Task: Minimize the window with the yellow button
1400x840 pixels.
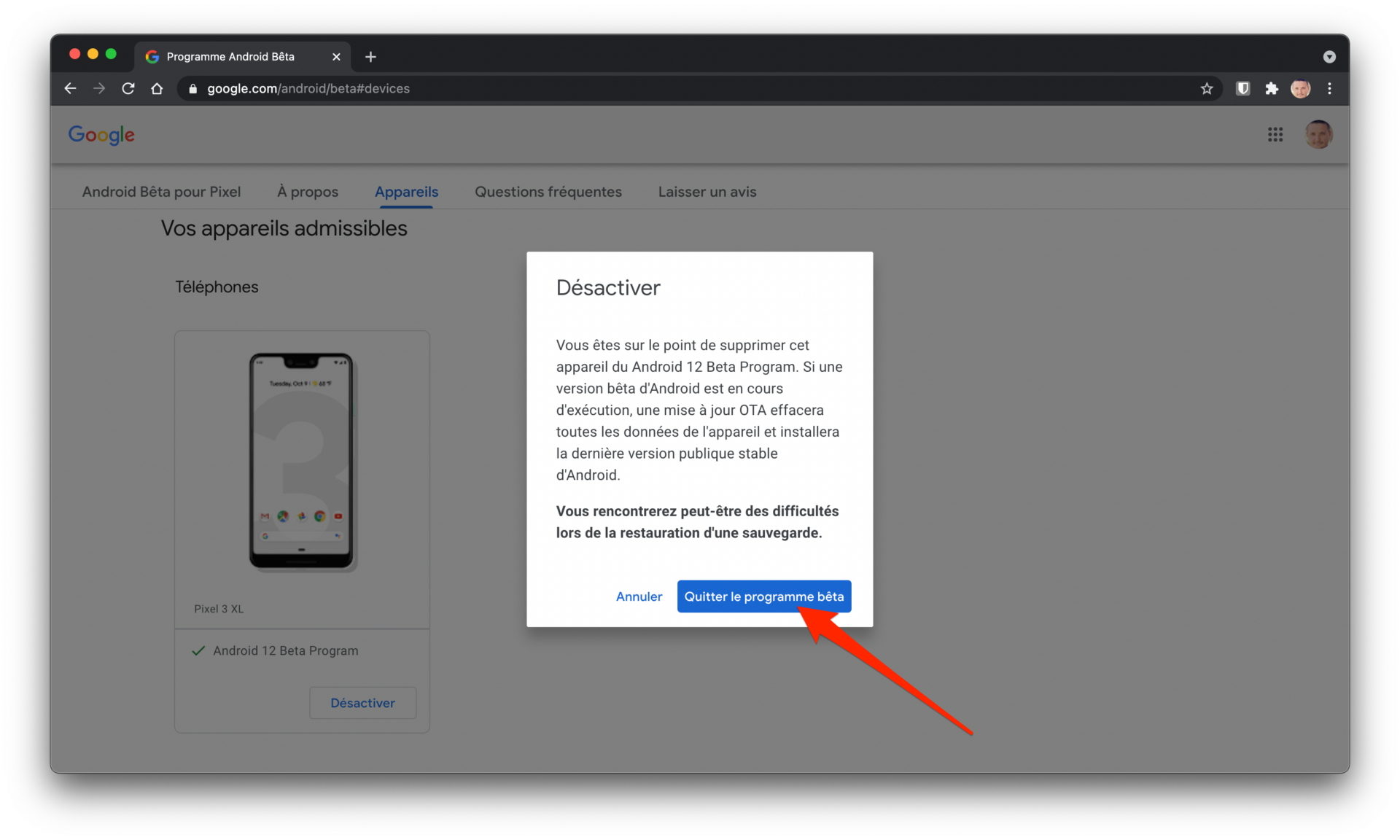Action: (93, 54)
